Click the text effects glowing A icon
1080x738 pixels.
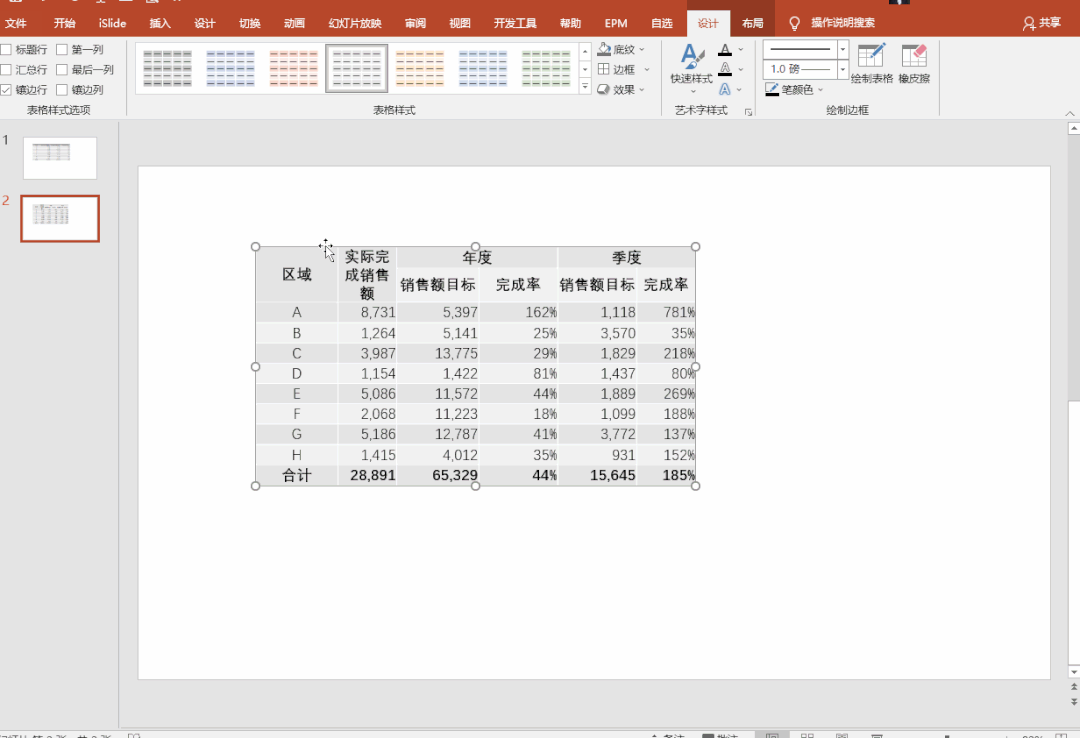725,90
